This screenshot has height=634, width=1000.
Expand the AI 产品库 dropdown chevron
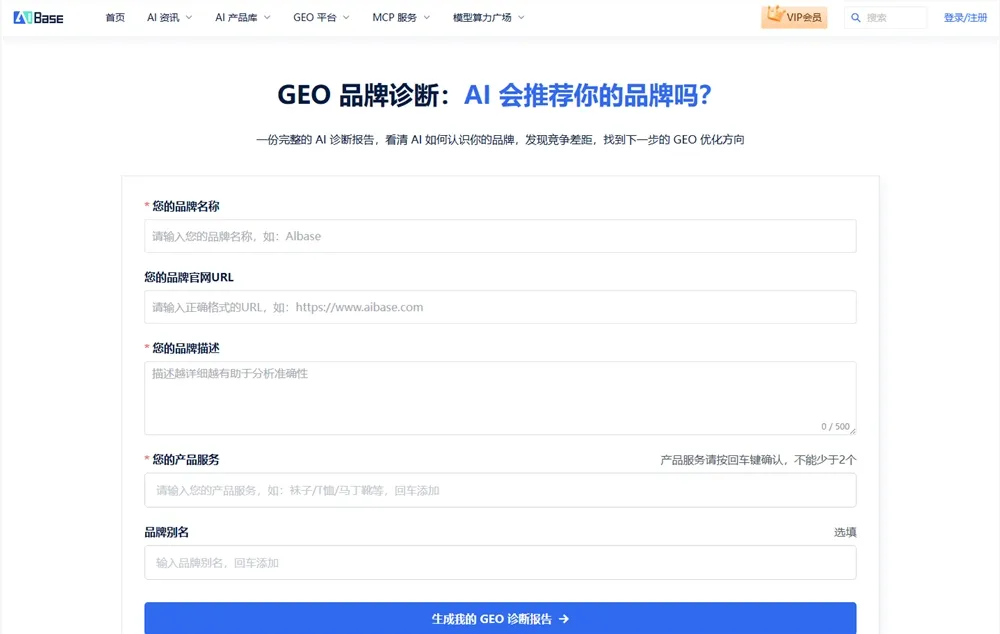(267, 18)
